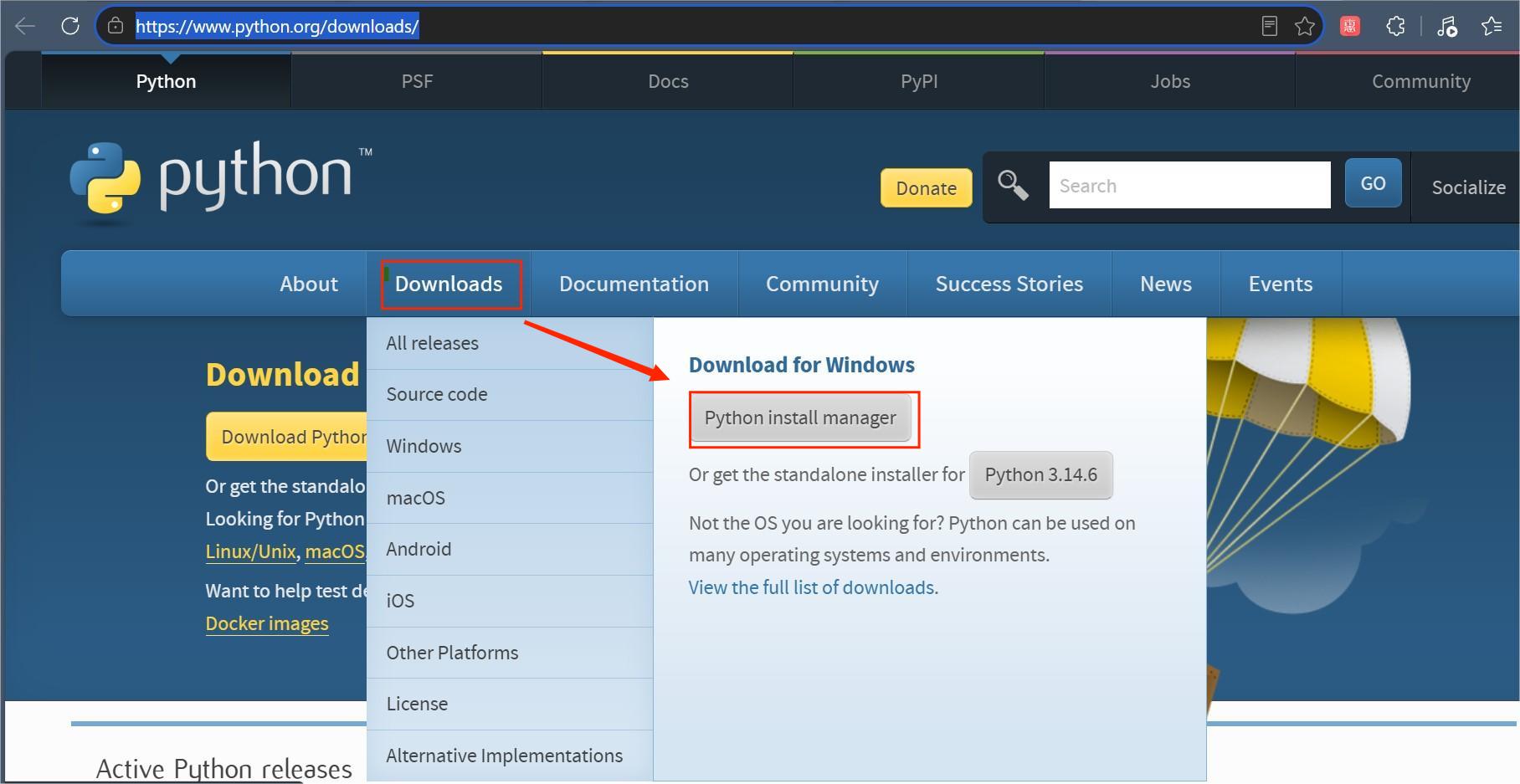
Task: Open the browser extensions puzzle icon
Action: tap(1395, 26)
